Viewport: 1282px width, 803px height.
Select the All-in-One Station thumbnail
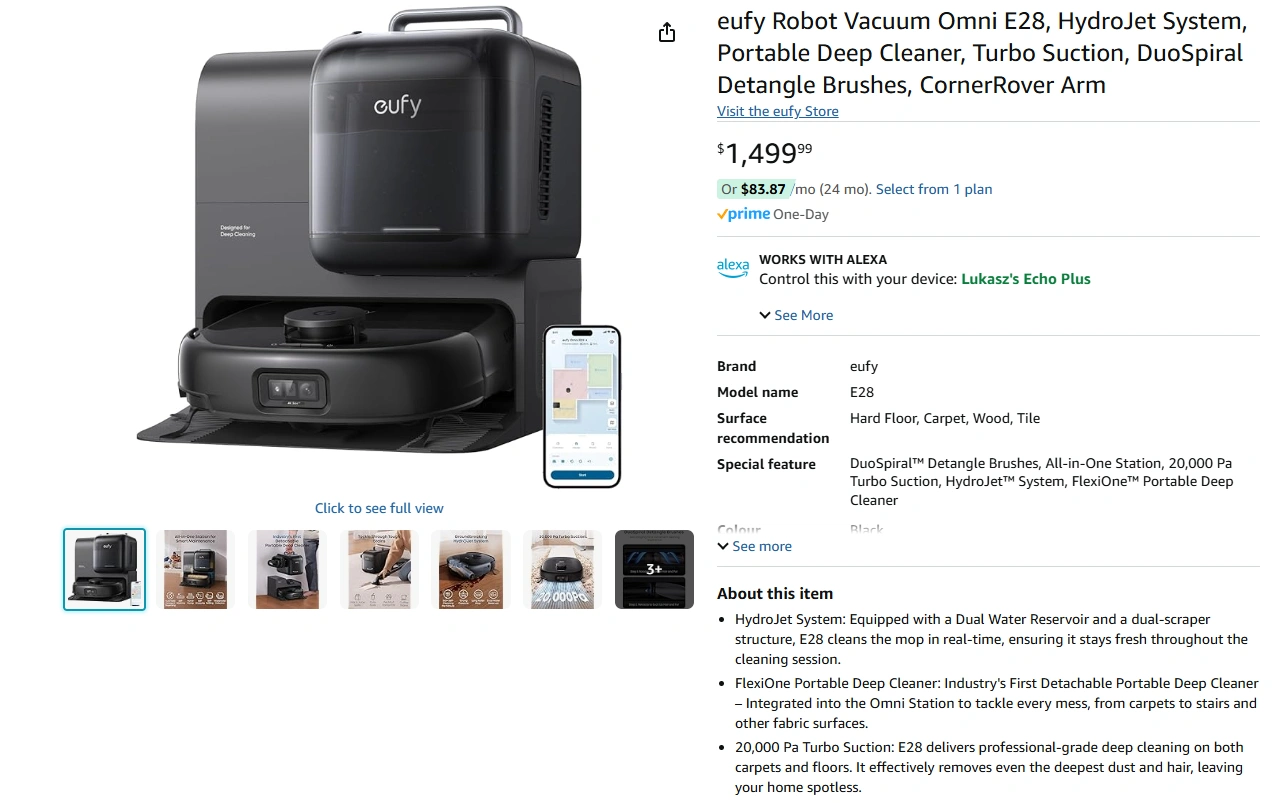pos(195,569)
